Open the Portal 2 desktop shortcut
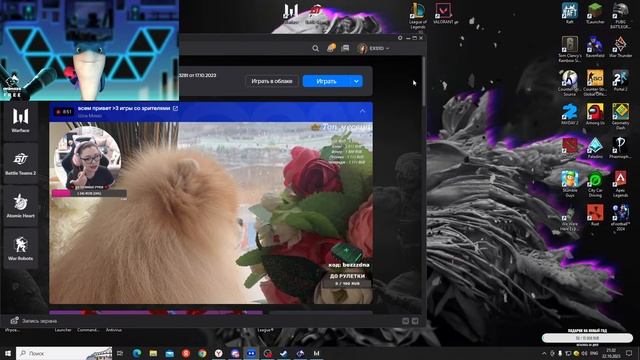 pyautogui.click(x=620, y=81)
